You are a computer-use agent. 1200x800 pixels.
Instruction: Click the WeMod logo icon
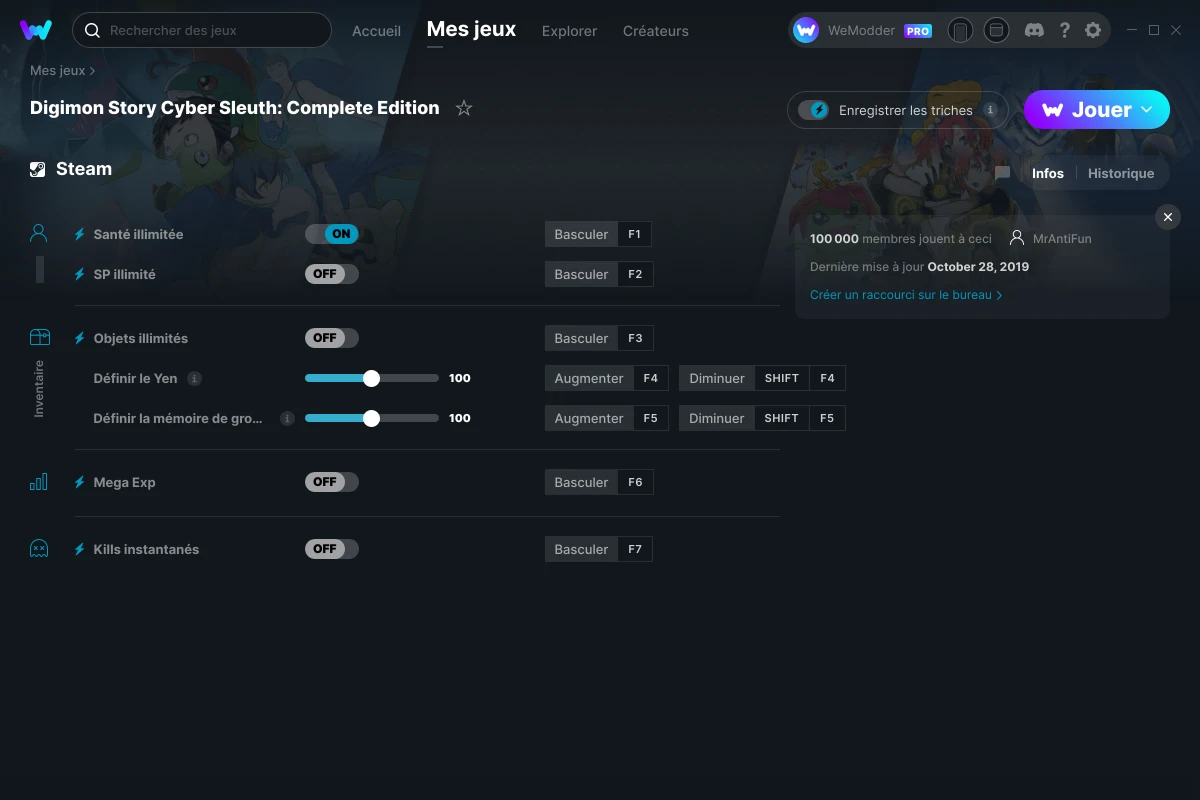(x=36, y=30)
